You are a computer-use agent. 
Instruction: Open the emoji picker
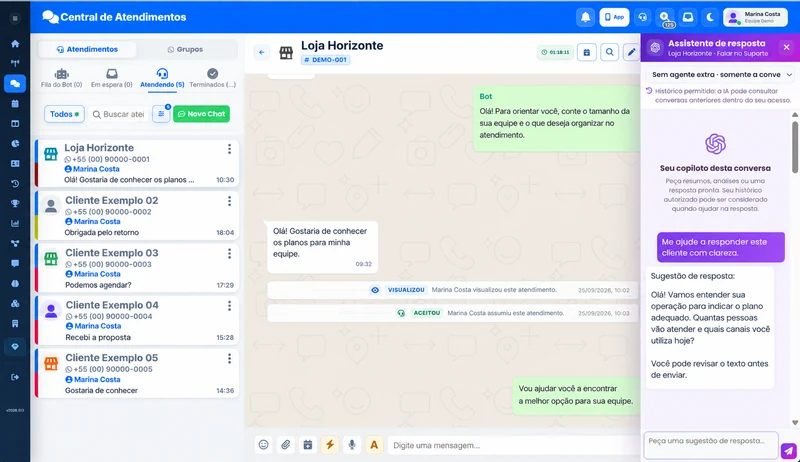[263, 445]
